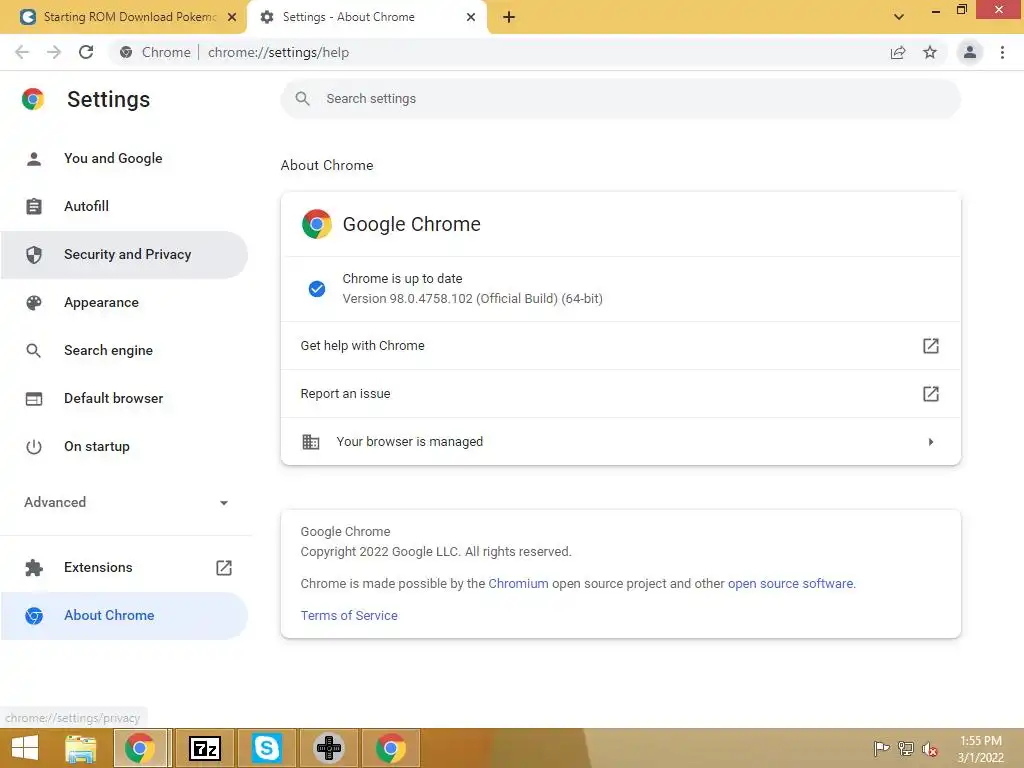Click Get help with Chrome row

point(620,345)
